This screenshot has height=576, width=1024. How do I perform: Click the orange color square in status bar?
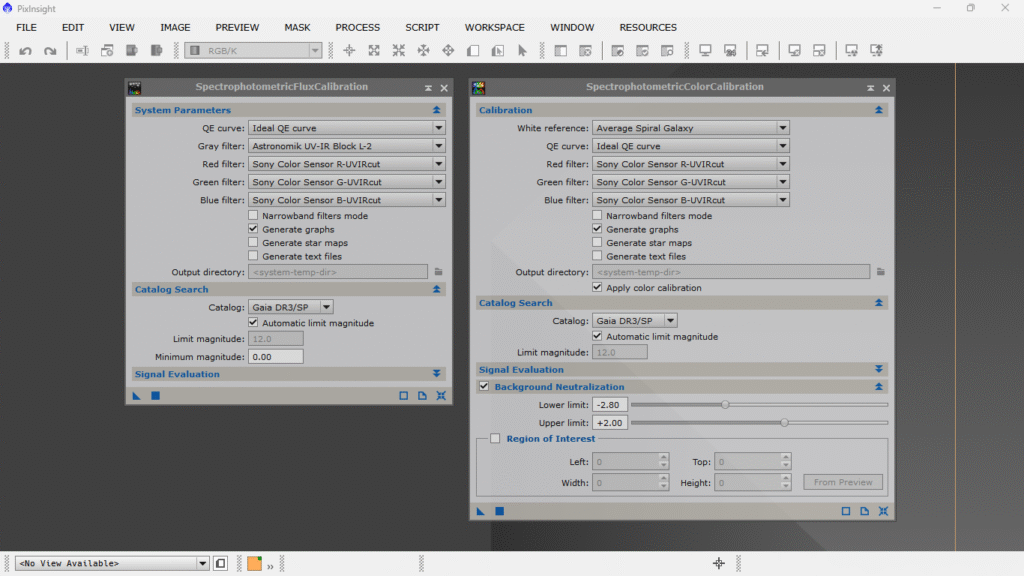tap(255, 563)
